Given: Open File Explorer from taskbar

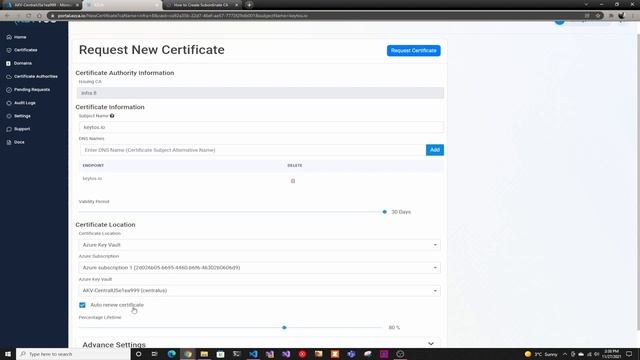Looking at the screenshot, I should tap(204, 354).
